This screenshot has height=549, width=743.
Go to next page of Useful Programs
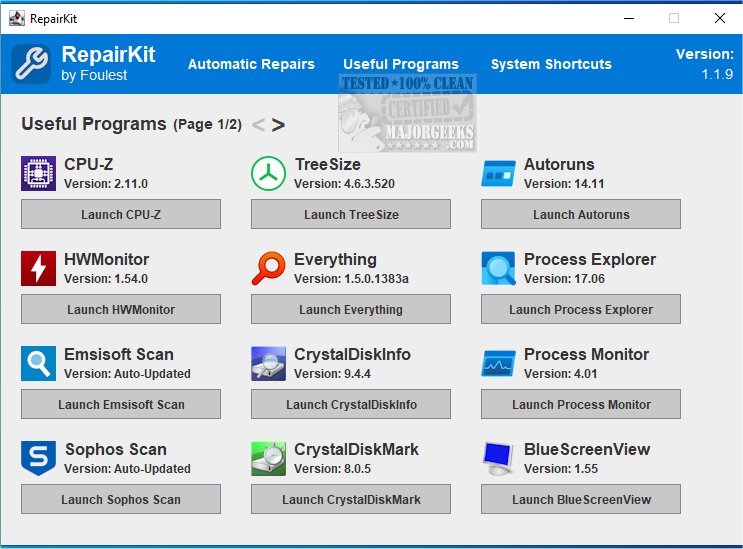[x=278, y=125]
